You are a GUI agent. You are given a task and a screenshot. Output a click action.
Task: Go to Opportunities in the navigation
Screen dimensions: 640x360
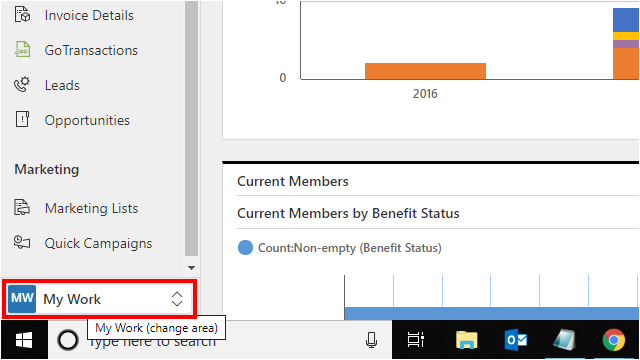87,120
